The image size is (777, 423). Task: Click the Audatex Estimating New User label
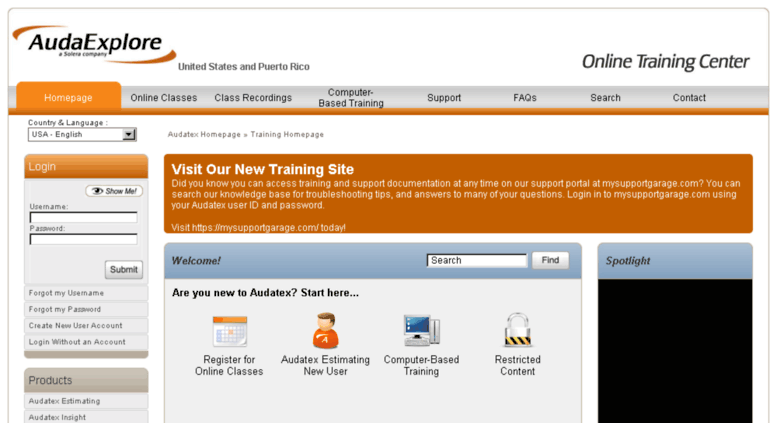pyautogui.click(x=325, y=366)
